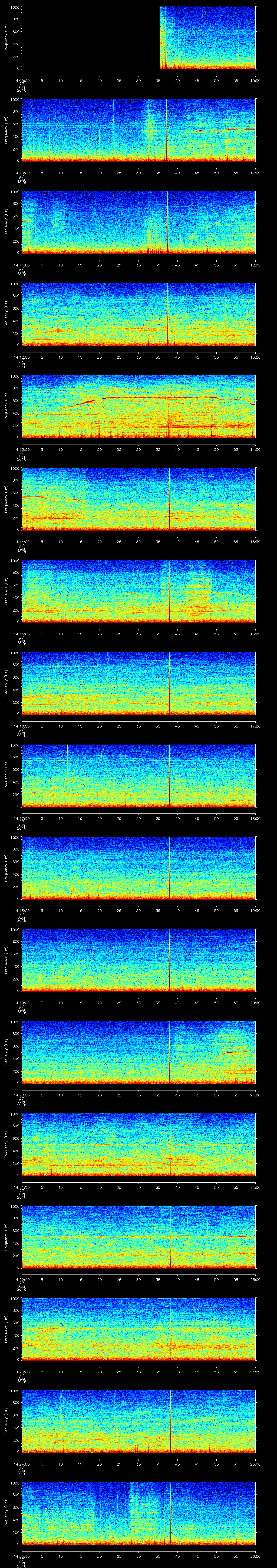Select the 14:11:00 time axis label
Screen dimensions: 277x1568
(21, 265)
